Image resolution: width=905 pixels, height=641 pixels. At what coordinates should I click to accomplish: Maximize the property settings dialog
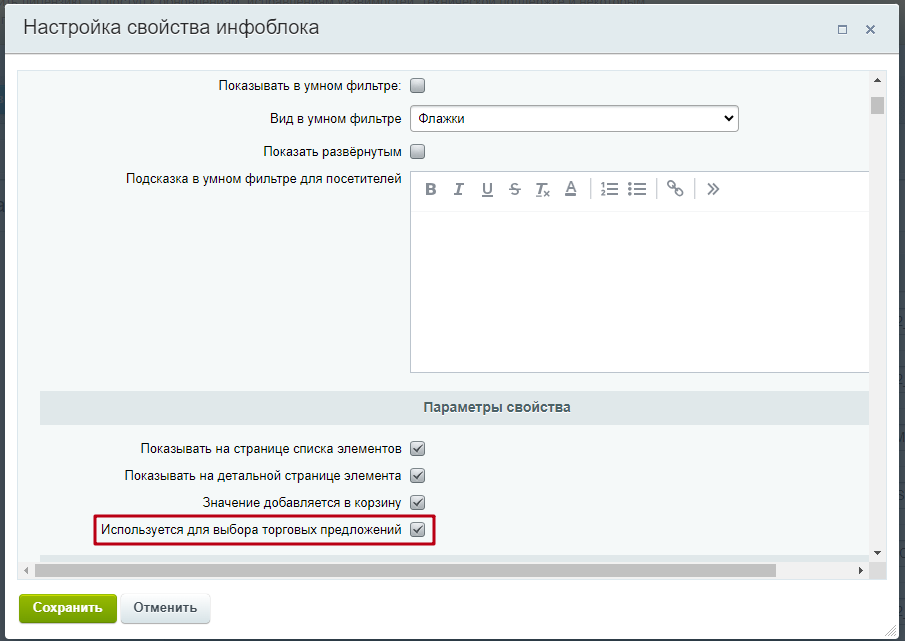pos(843,29)
